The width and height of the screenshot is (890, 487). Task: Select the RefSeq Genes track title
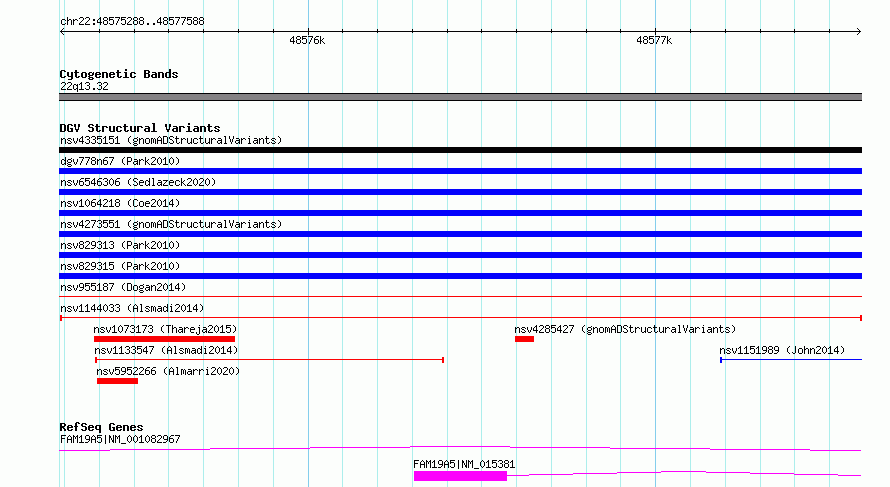click(101, 427)
